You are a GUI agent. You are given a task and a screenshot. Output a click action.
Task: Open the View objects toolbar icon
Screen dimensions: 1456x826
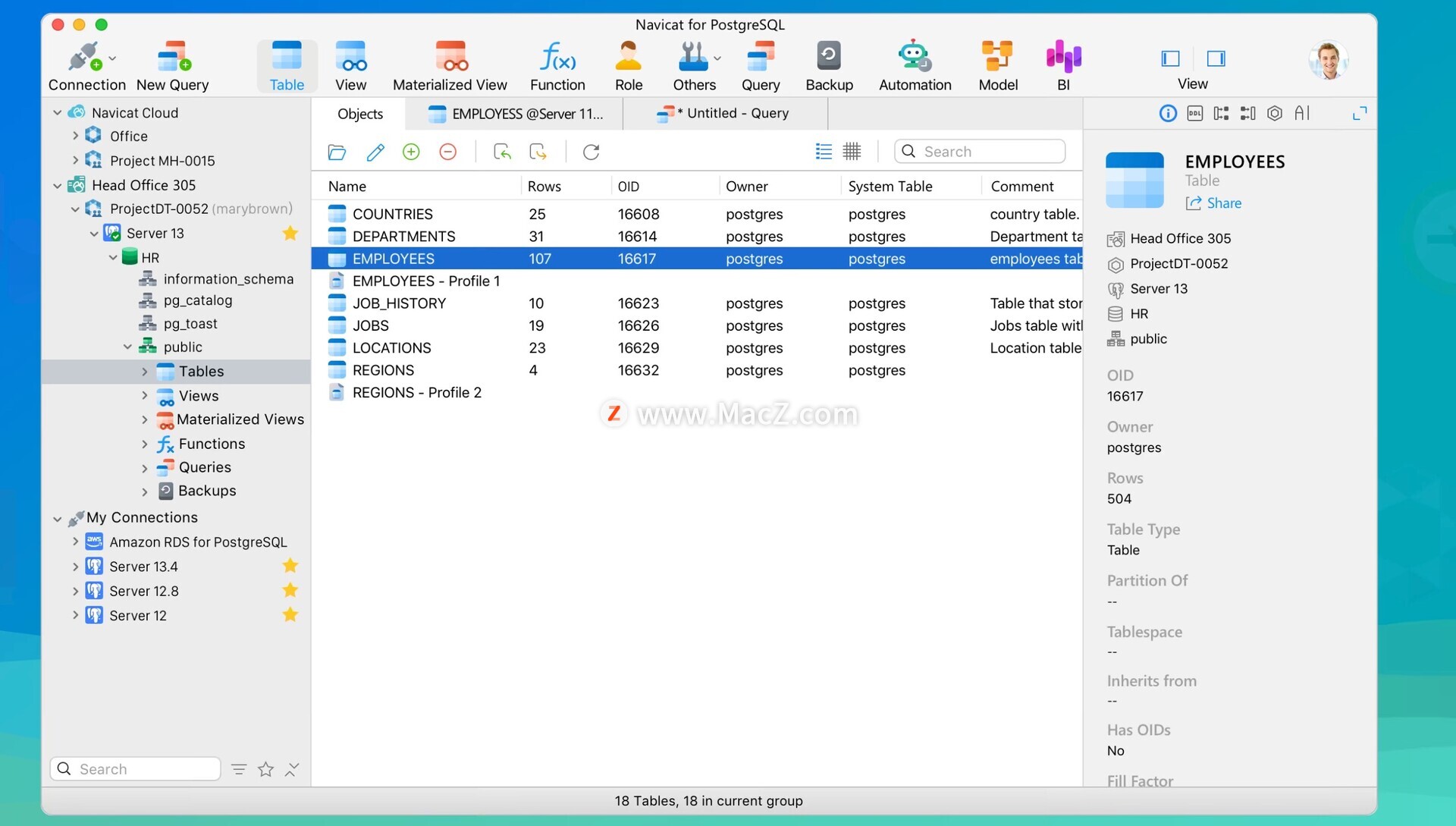tap(350, 65)
